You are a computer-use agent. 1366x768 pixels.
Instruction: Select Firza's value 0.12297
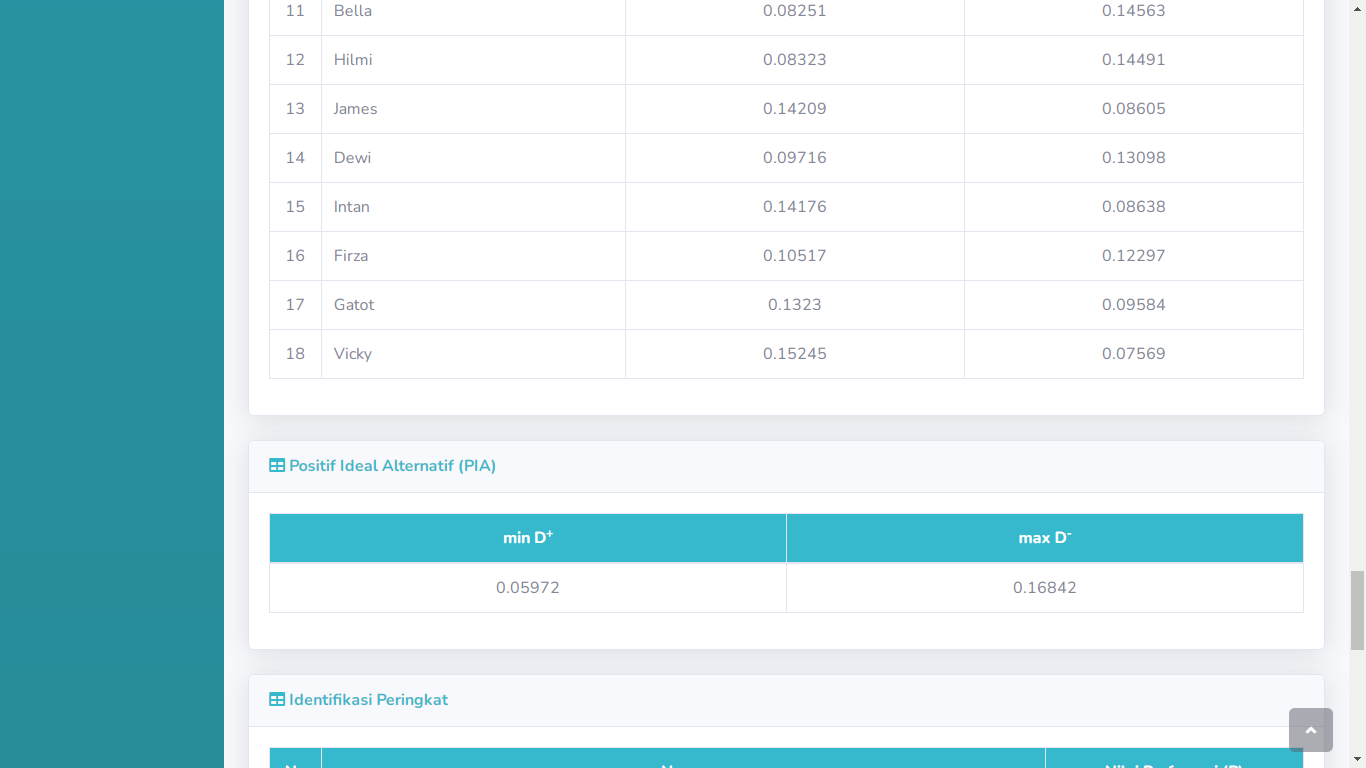pos(1134,256)
